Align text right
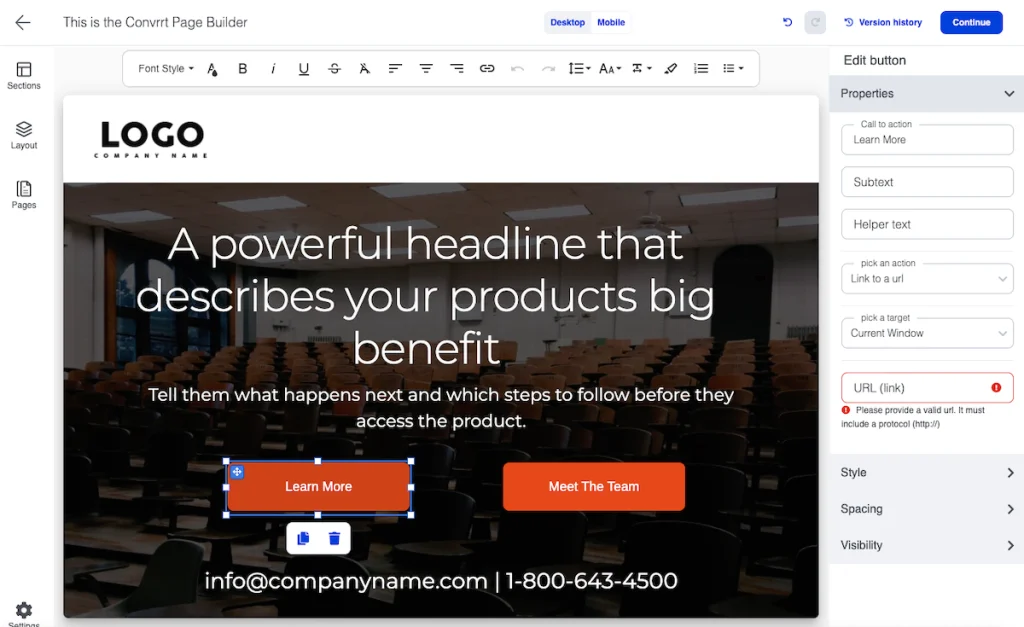This screenshot has height=627, width=1024. [x=456, y=68]
